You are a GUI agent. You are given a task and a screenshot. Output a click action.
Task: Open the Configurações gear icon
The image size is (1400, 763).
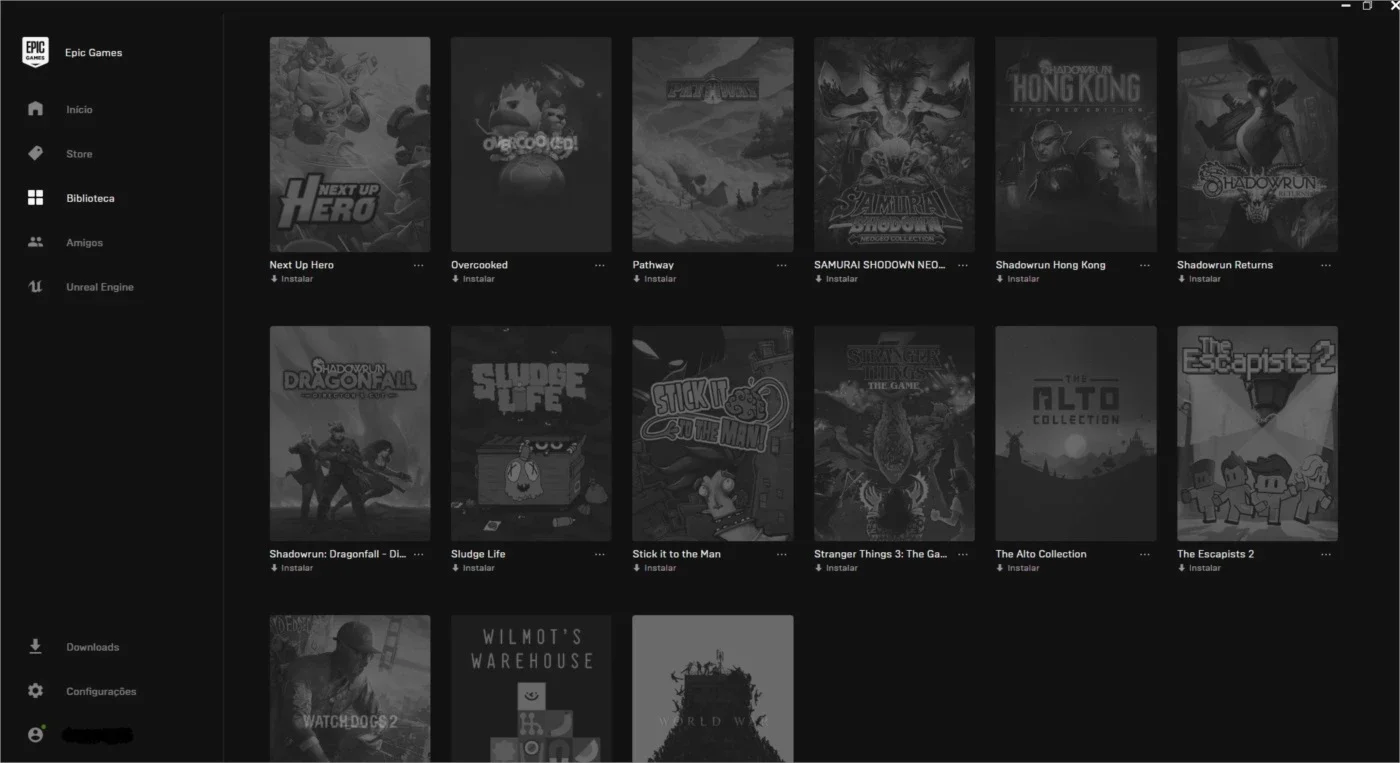click(35, 691)
